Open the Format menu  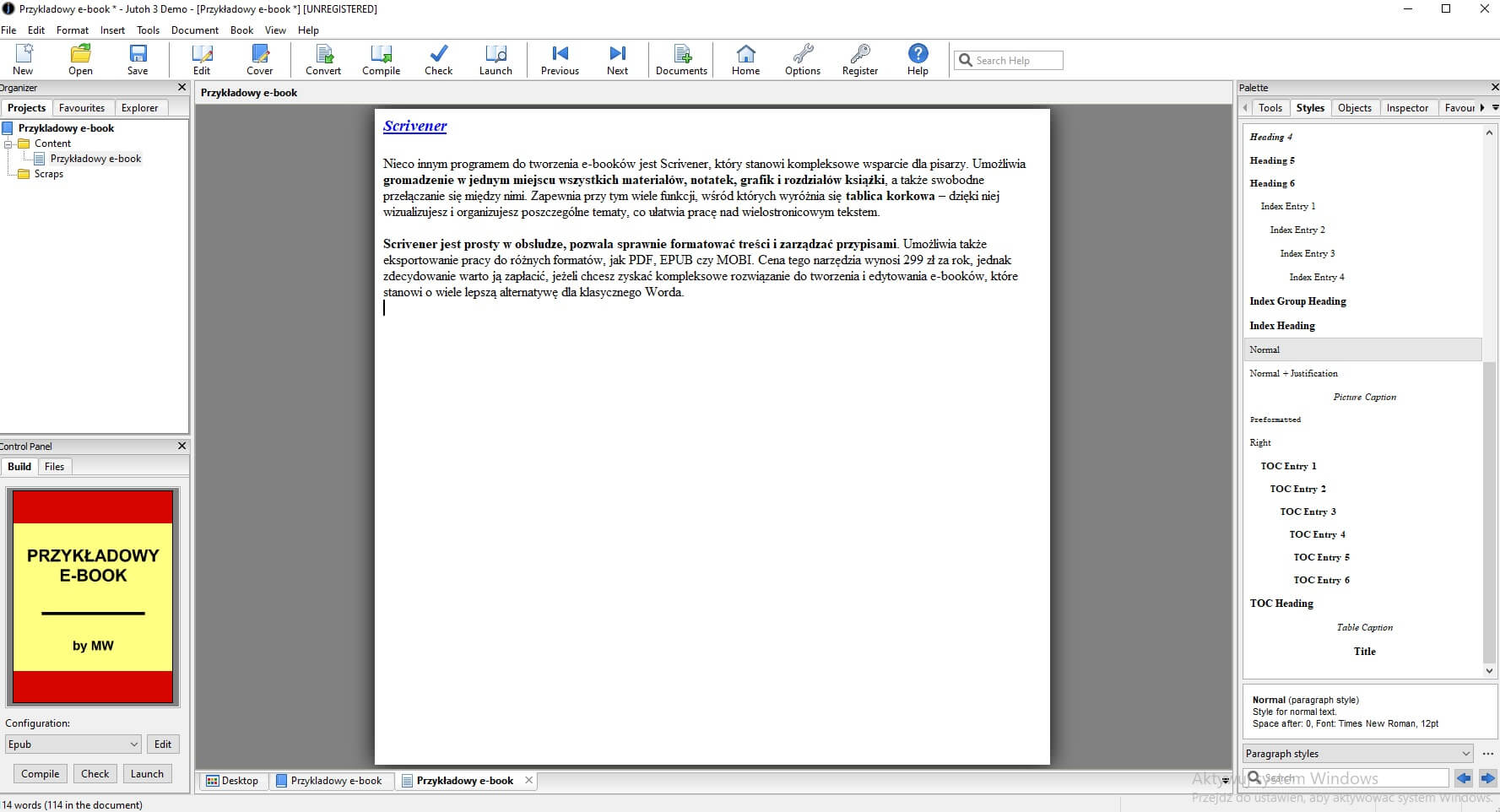coord(73,30)
